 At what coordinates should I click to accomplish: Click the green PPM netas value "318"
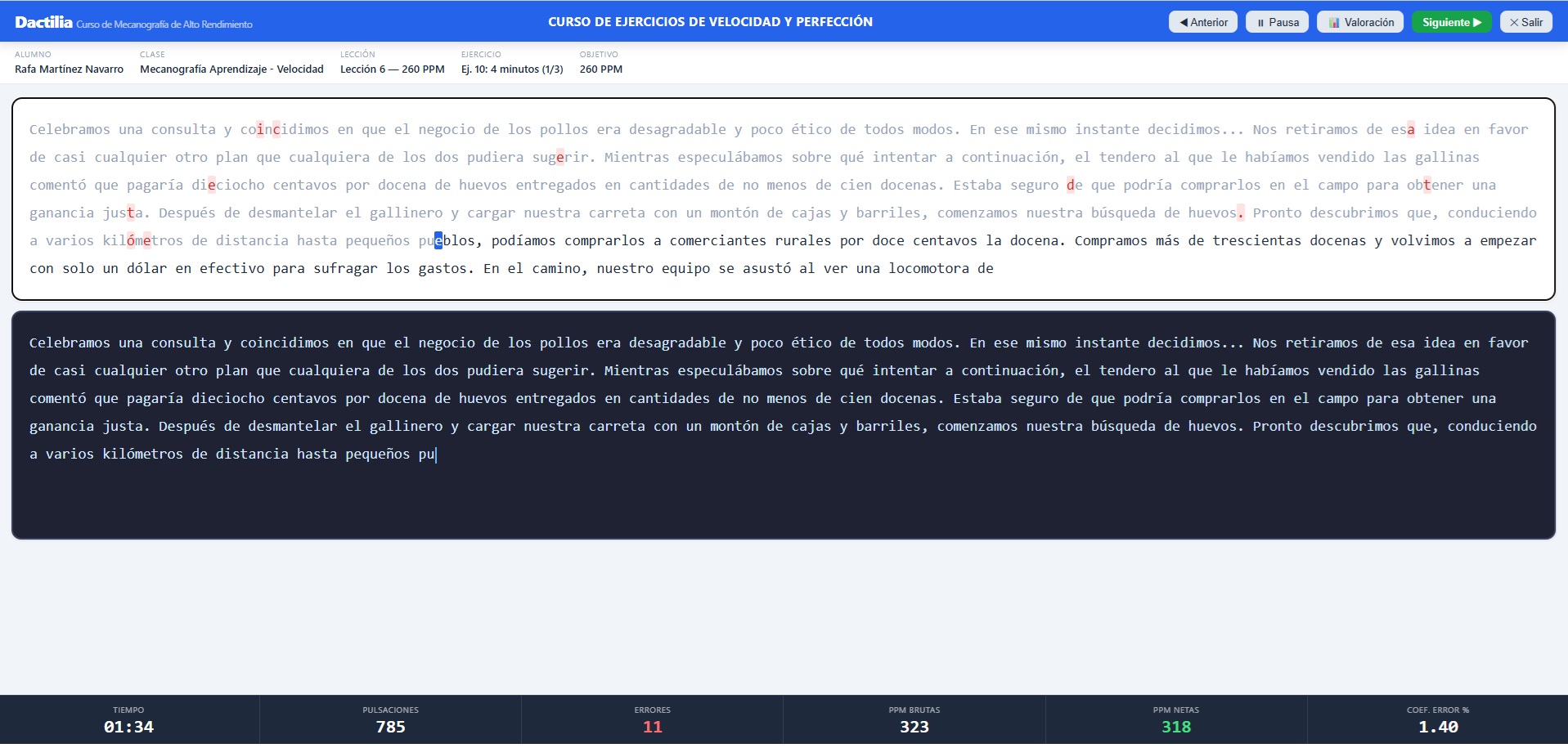(x=1176, y=727)
